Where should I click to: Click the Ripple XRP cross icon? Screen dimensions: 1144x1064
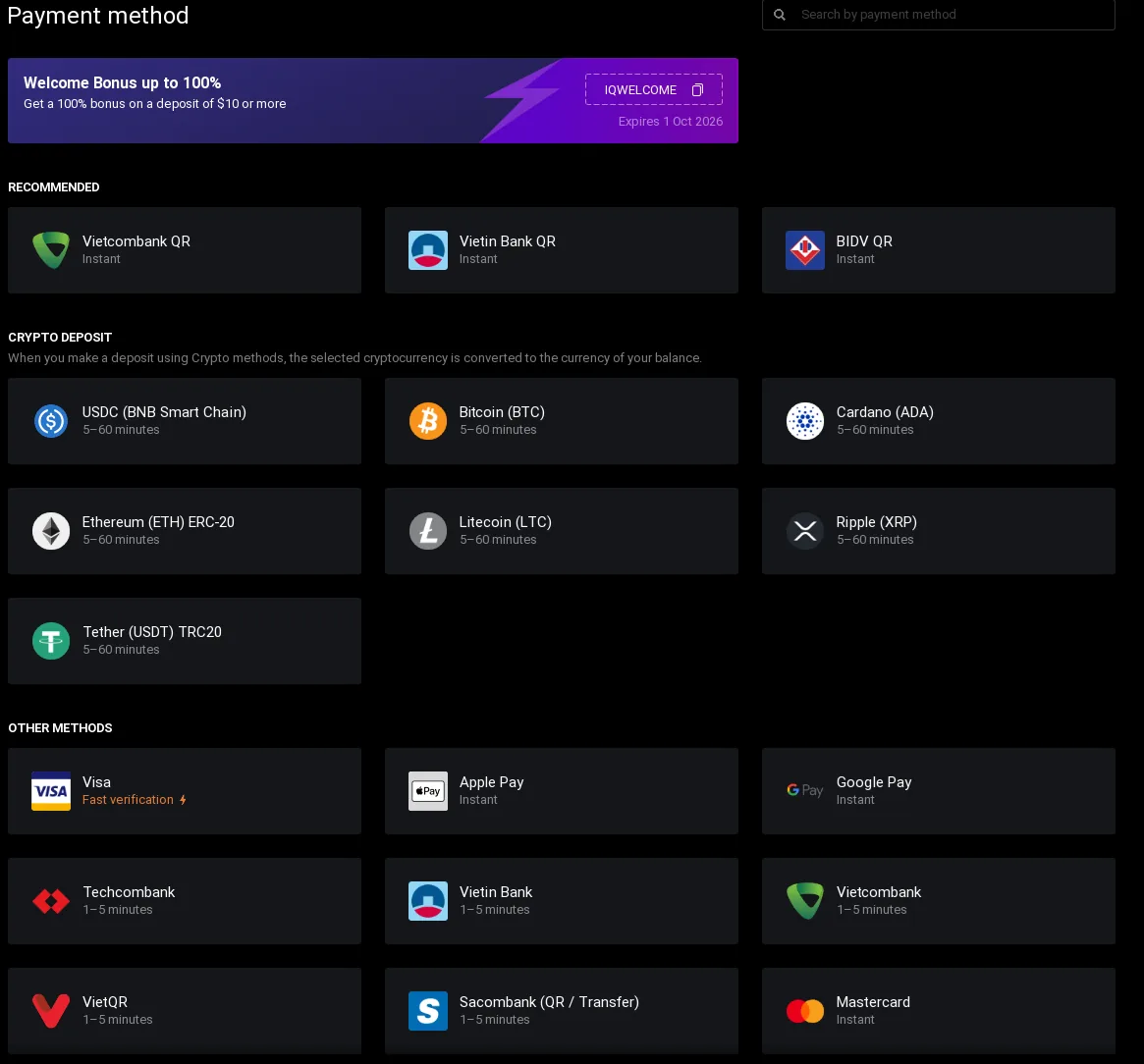tap(805, 531)
